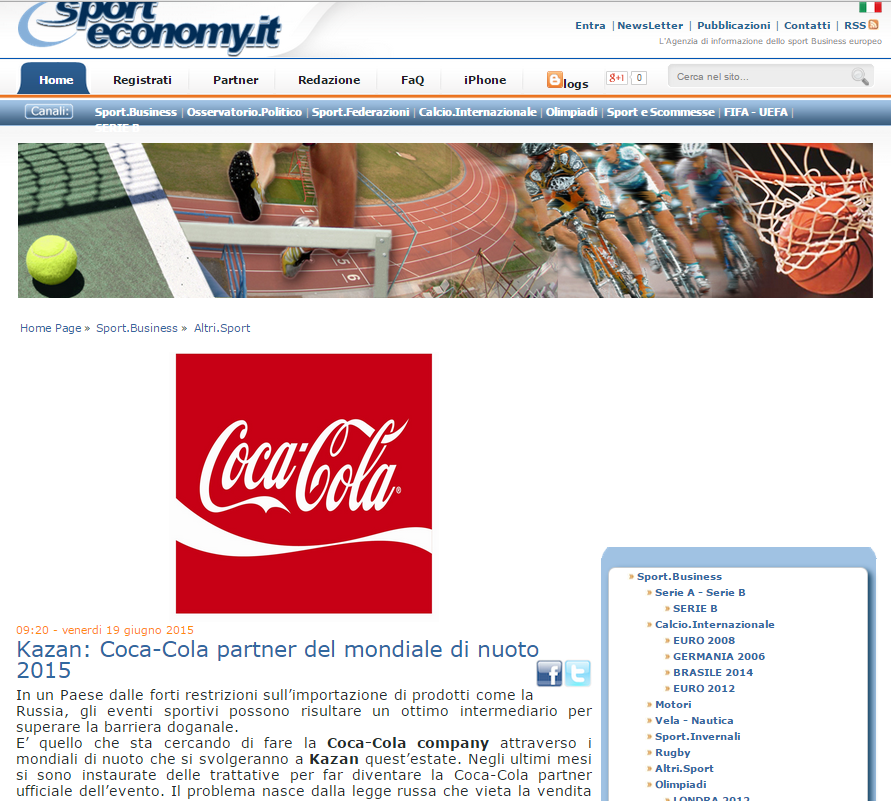Open Rugby sidebar item
Screen dimensions: 891x809
[x=672, y=752]
